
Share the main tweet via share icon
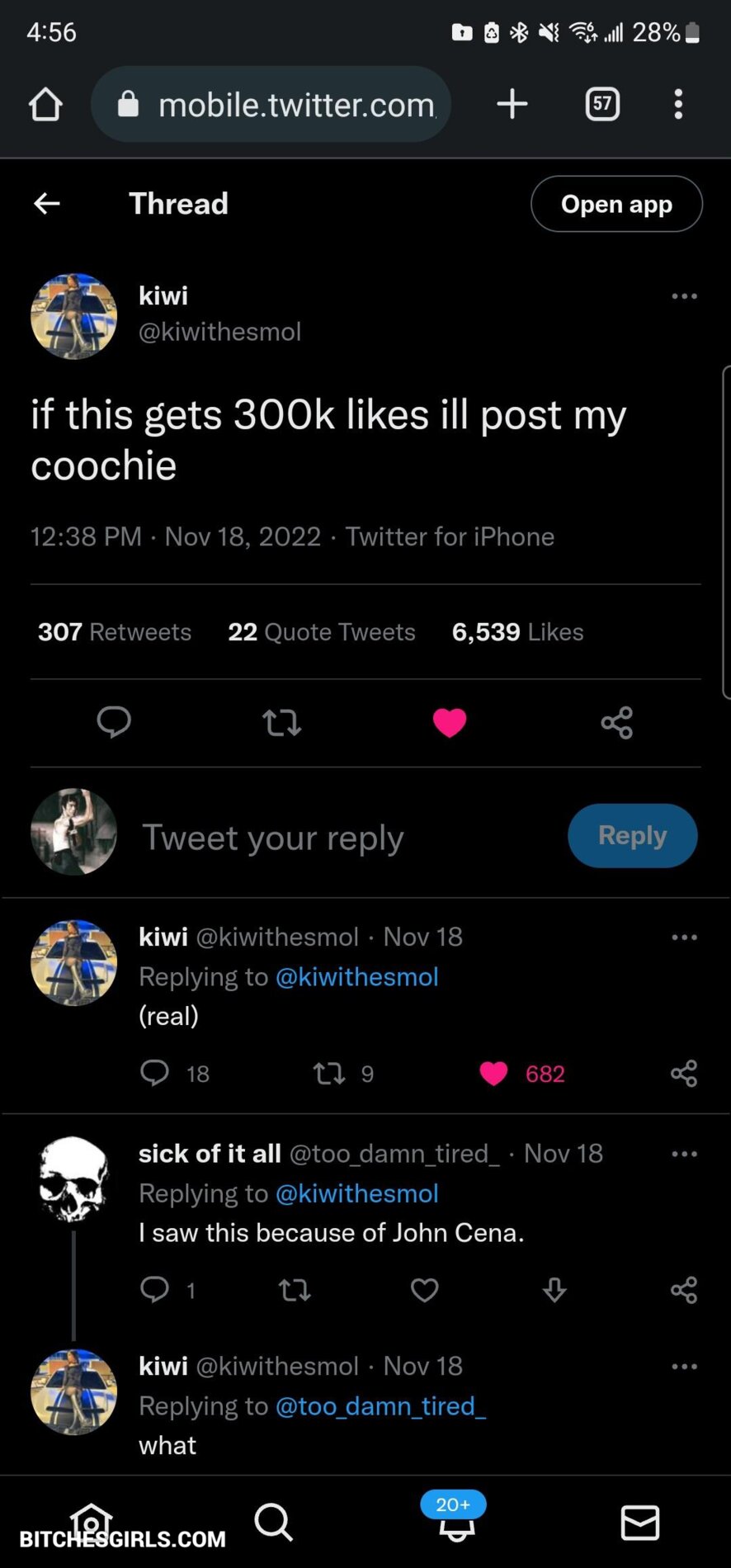[616, 723]
